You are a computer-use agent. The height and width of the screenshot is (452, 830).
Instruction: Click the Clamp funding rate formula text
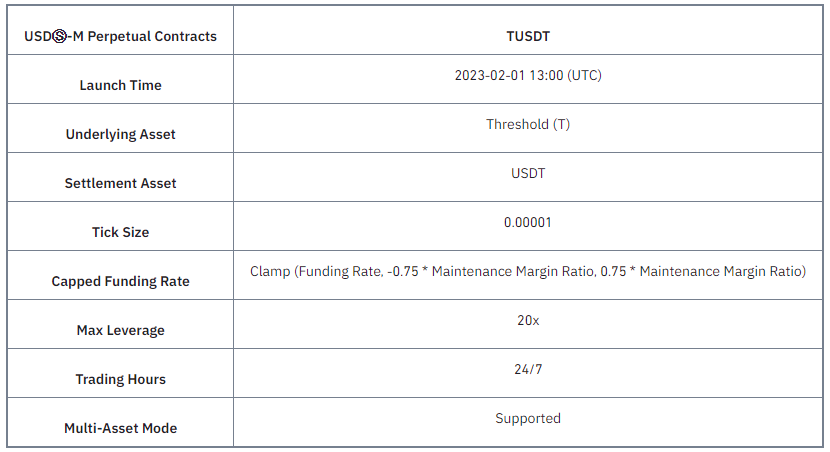[x=528, y=272]
